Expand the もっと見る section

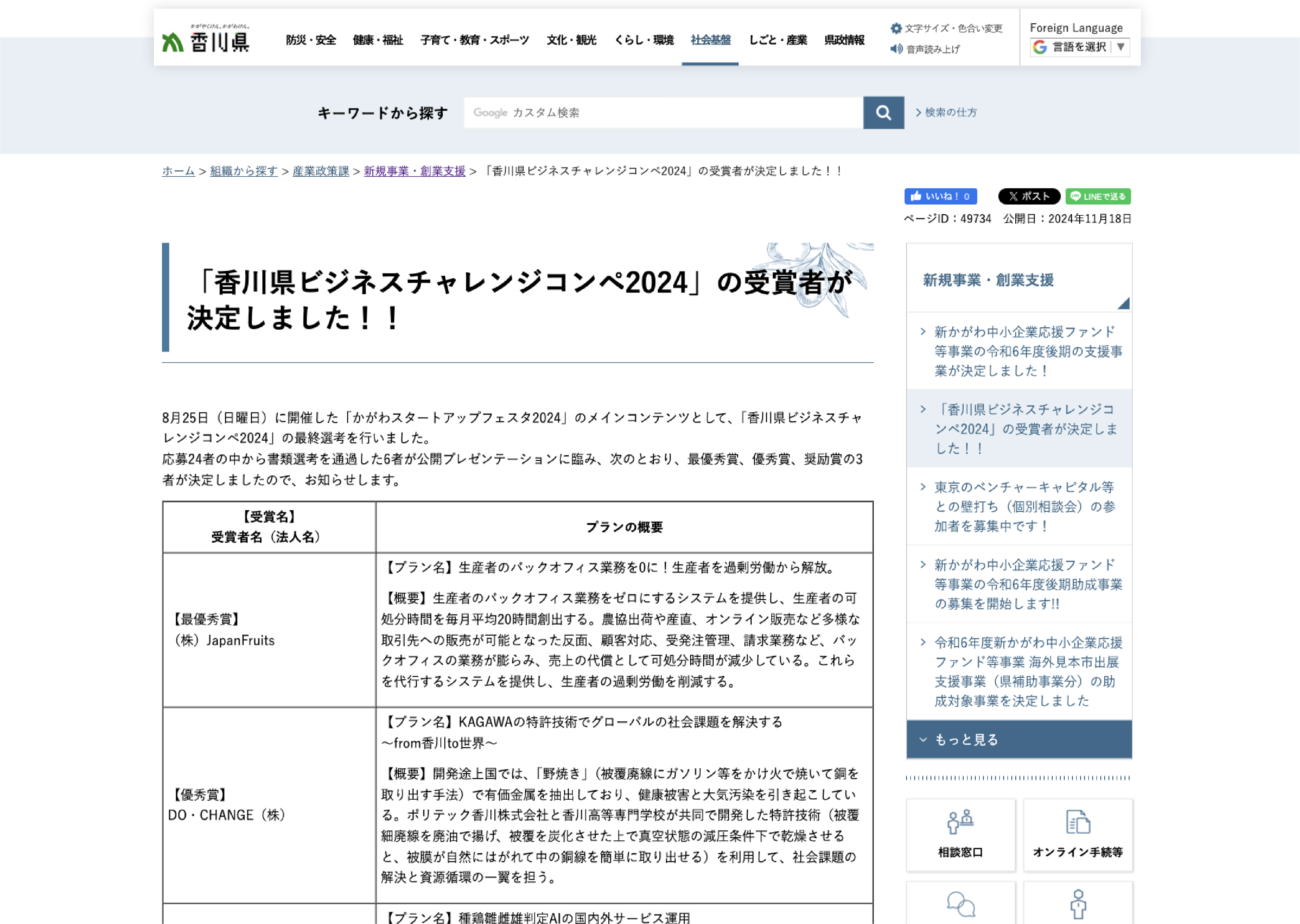pyautogui.click(x=1019, y=740)
